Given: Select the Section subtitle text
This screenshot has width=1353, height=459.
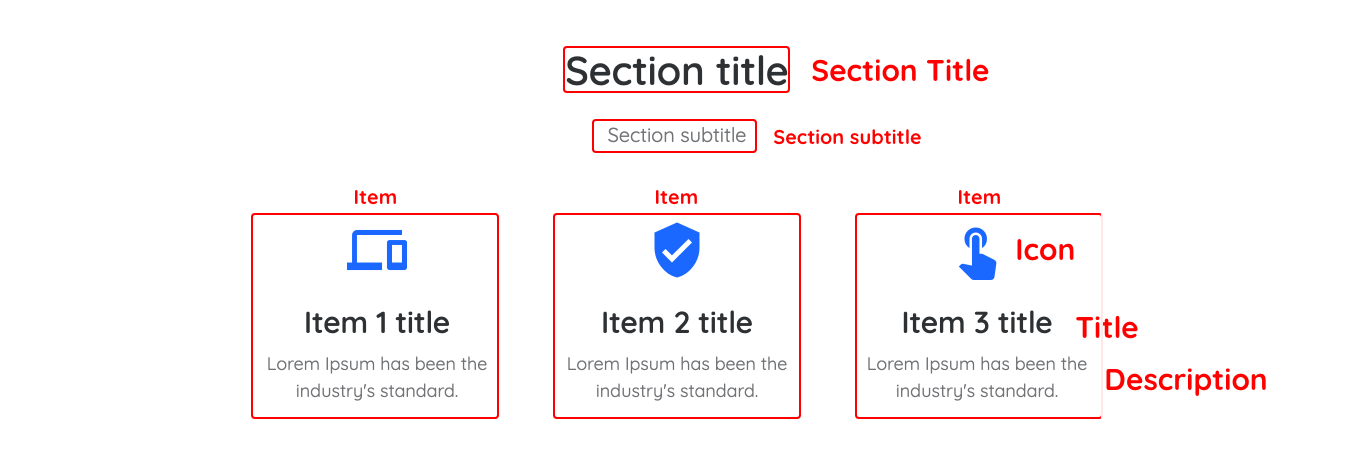Looking at the screenshot, I should [677, 136].
